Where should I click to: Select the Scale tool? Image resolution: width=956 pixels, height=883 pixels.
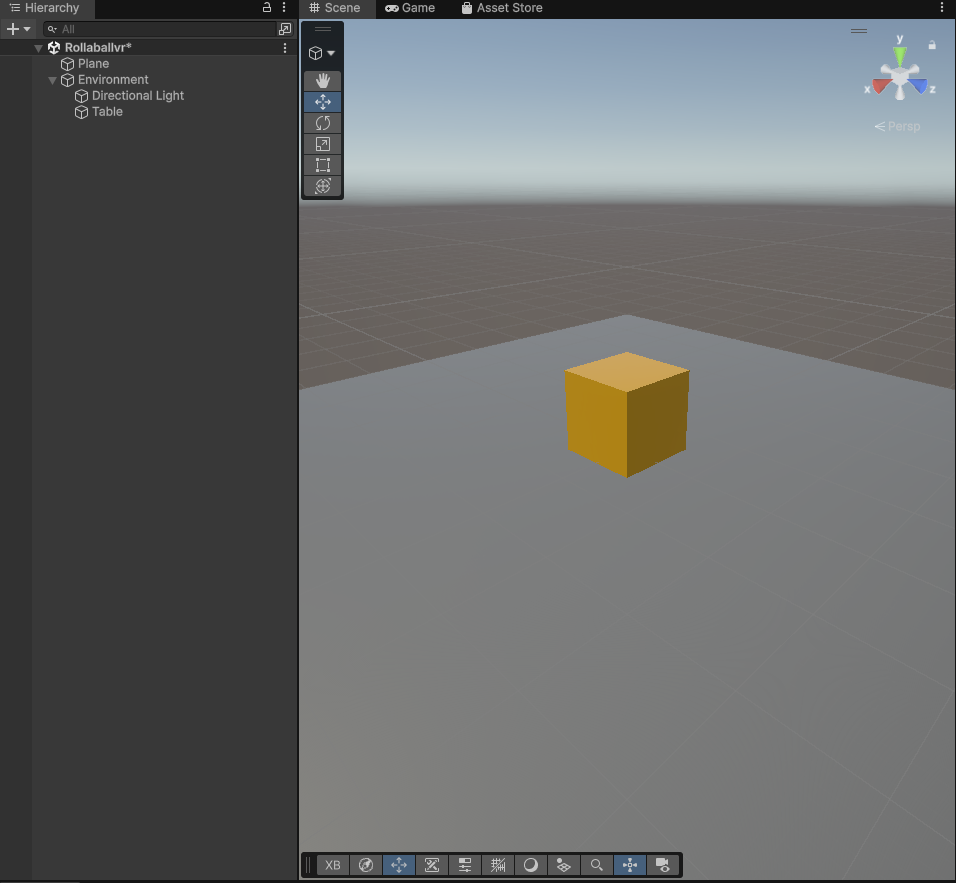(323, 144)
